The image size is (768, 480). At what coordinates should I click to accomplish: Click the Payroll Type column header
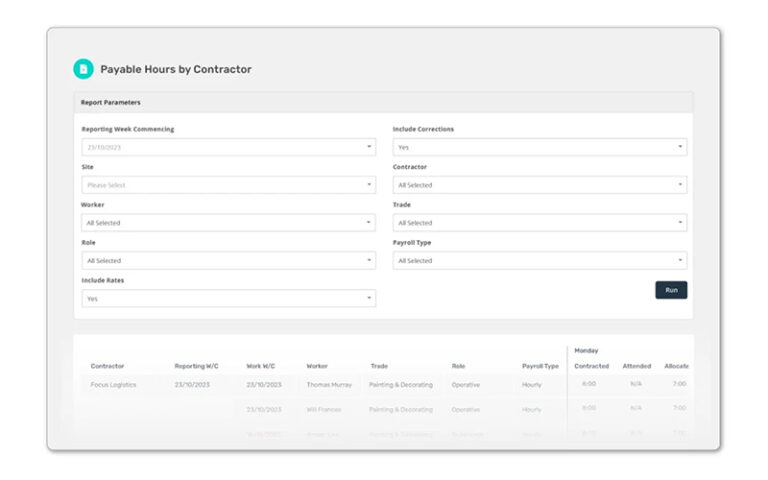pyautogui.click(x=540, y=366)
